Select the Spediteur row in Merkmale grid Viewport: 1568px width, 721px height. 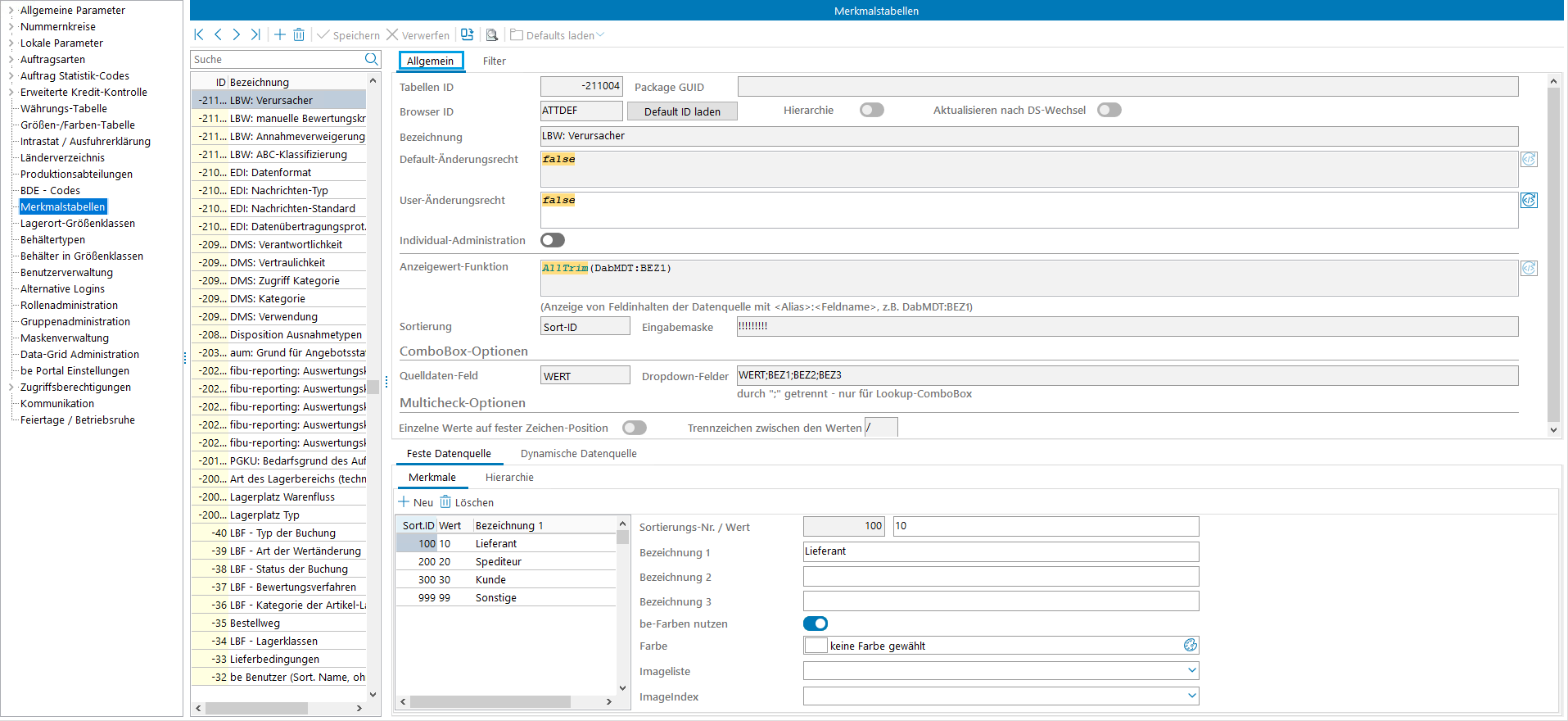(x=498, y=562)
